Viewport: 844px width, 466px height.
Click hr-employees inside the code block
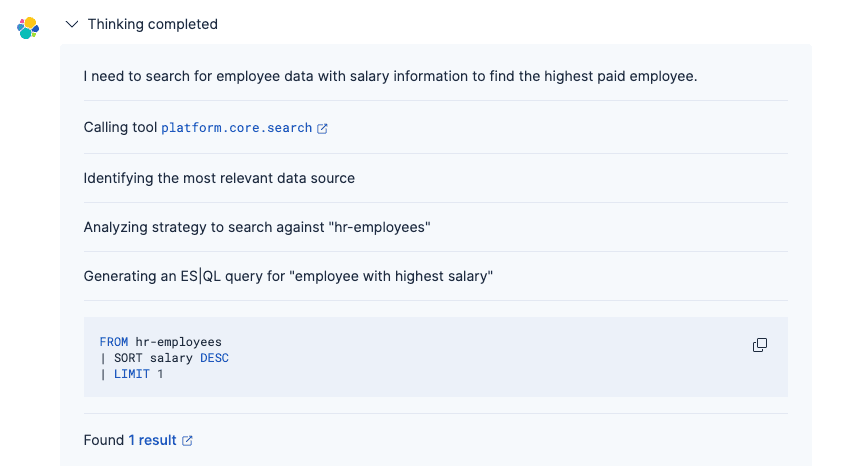click(x=178, y=342)
